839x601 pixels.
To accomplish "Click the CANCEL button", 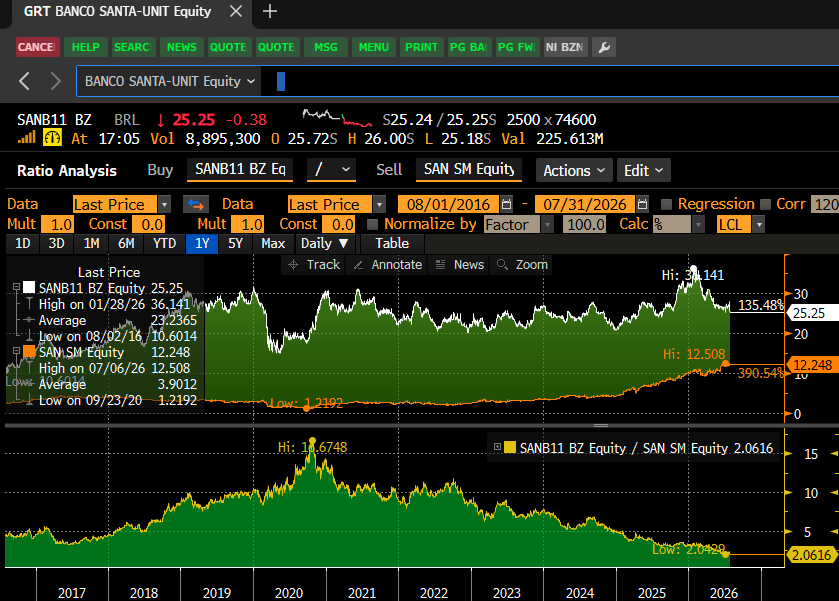I will 37,47.
